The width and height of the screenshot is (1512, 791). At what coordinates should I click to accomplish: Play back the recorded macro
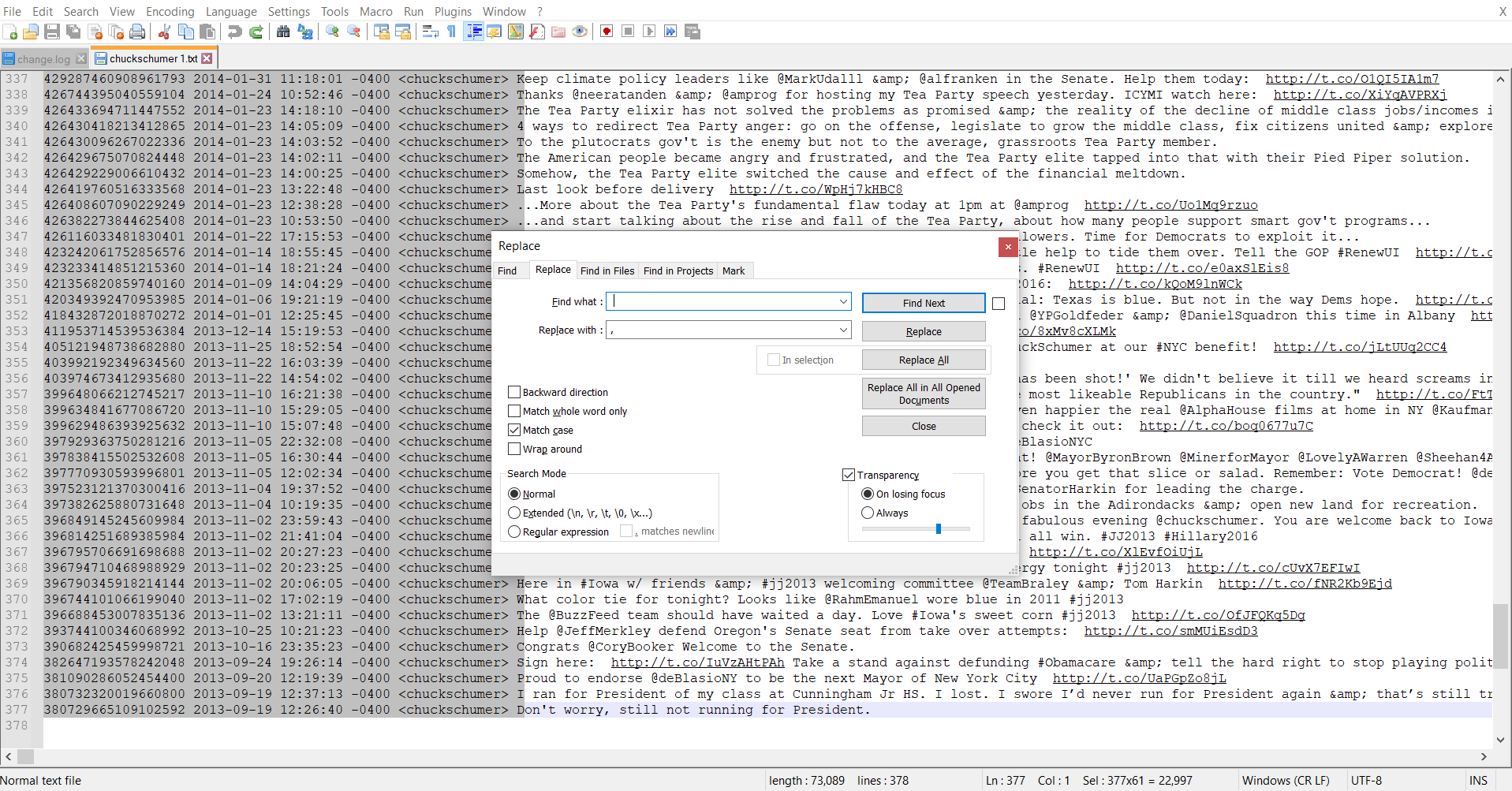649,32
